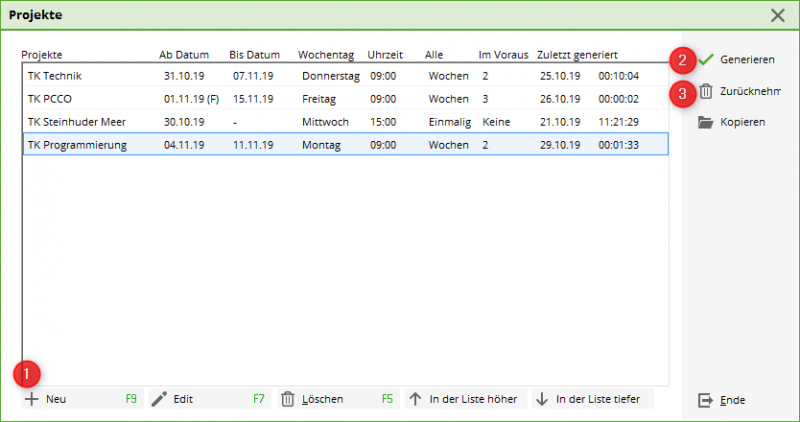Click the down arrow for list lower
Image resolution: width=800 pixels, height=422 pixels.
click(x=542, y=399)
